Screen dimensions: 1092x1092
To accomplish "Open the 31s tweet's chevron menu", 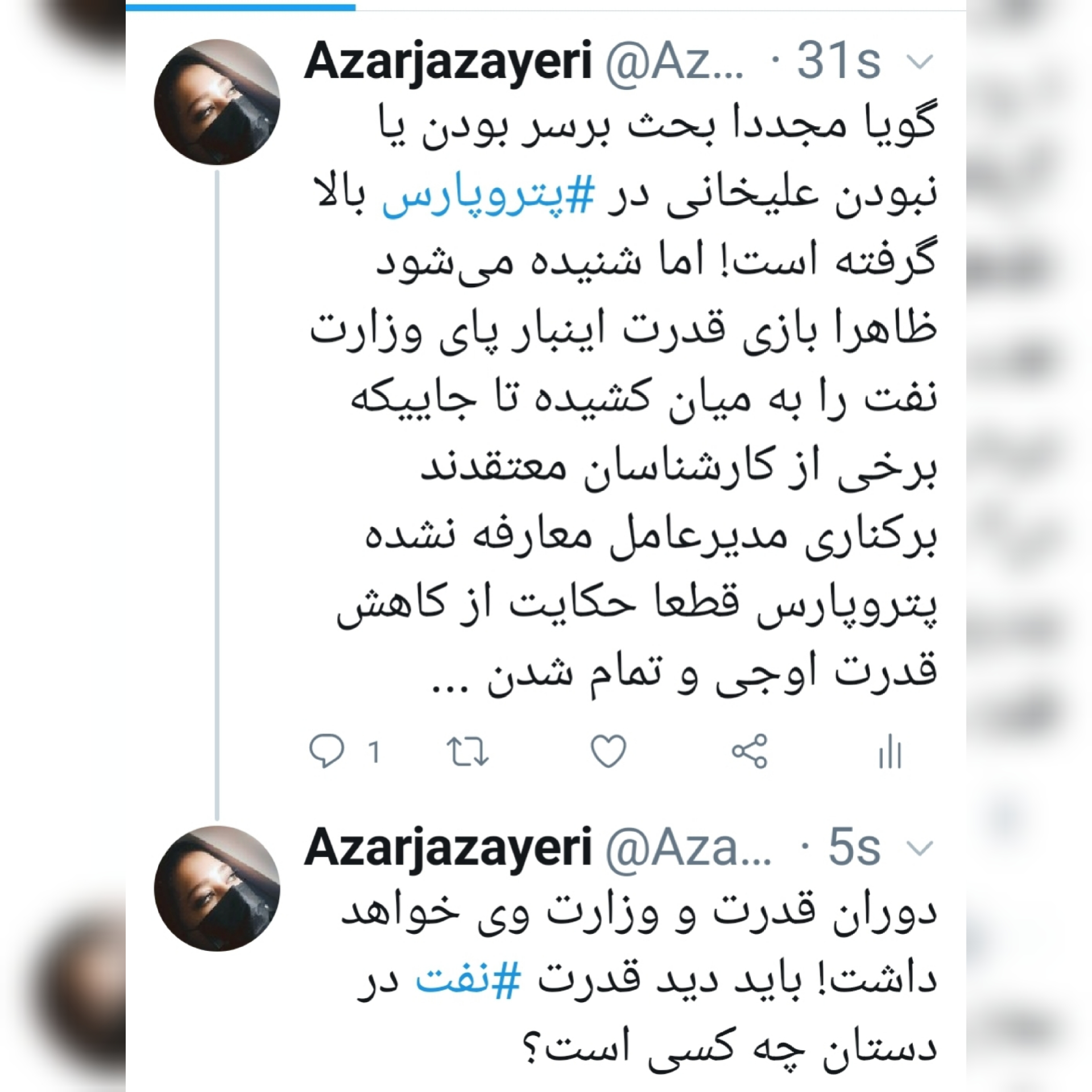I will point(920,61).
